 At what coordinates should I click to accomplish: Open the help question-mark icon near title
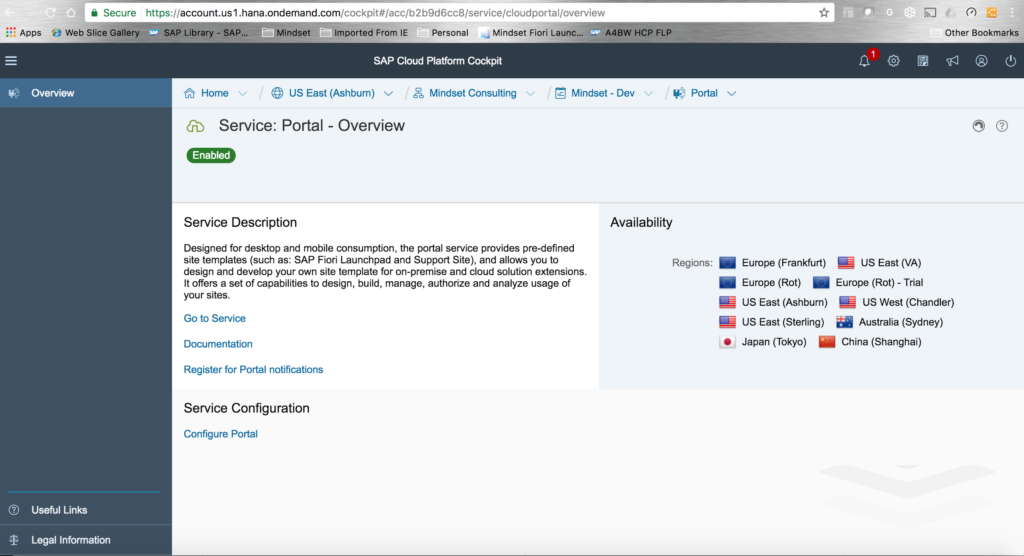pos(1002,126)
